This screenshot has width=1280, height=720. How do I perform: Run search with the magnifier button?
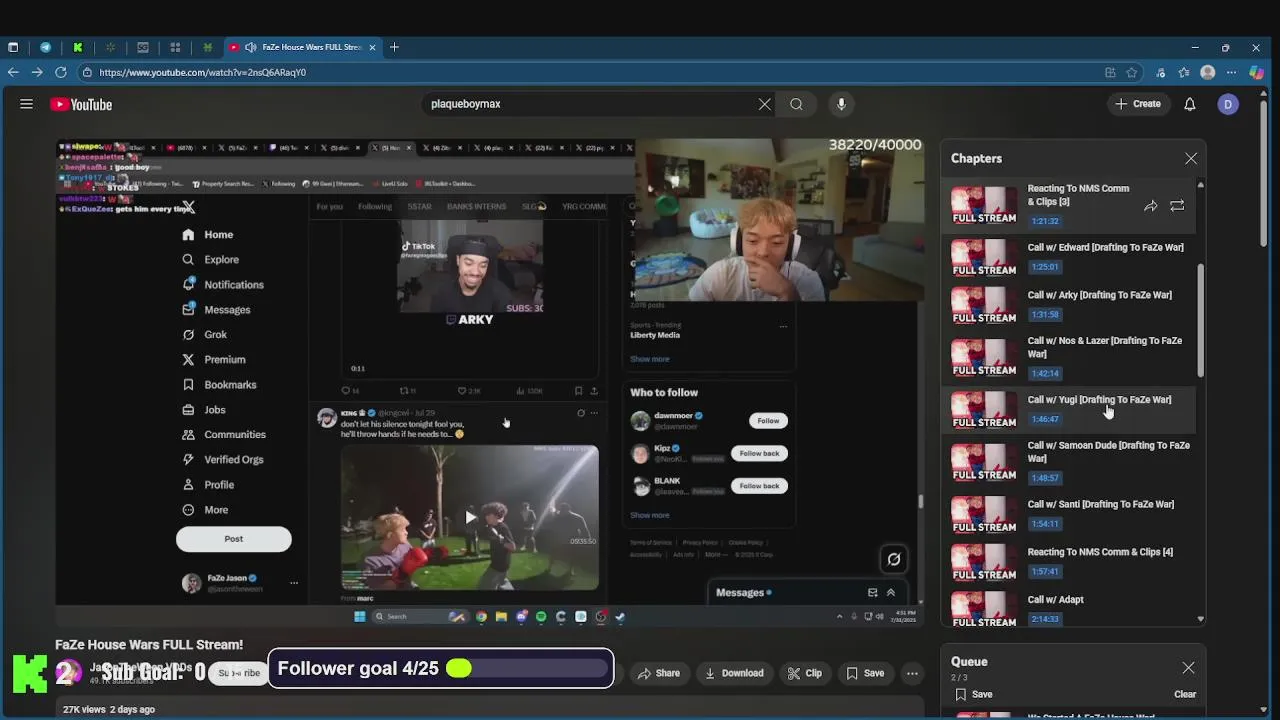[796, 104]
